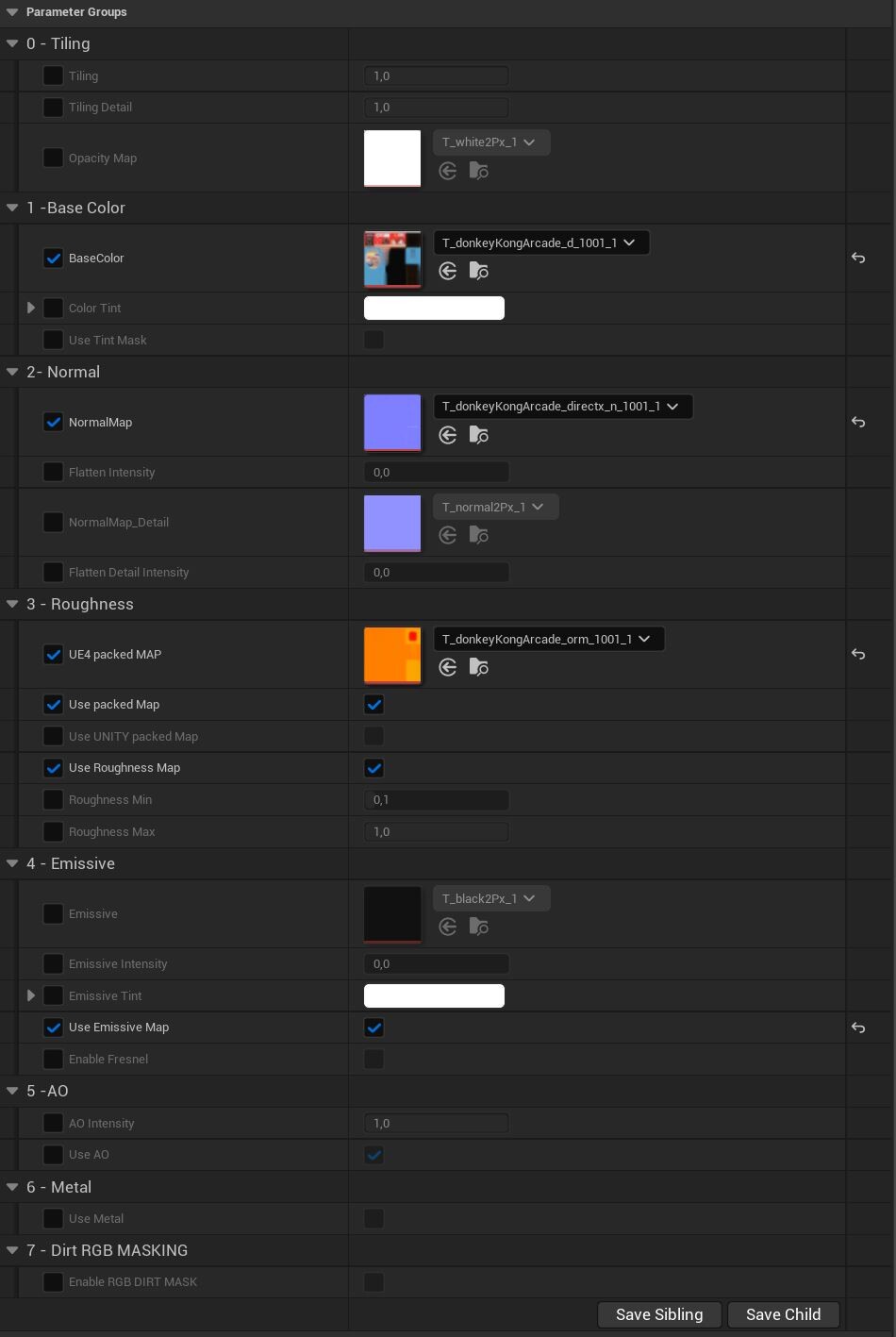Browse to Emissive texture in Content Browser
The width and height of the screenshot is (896, 1337).
pyautogui.click(x=479, y=927)
